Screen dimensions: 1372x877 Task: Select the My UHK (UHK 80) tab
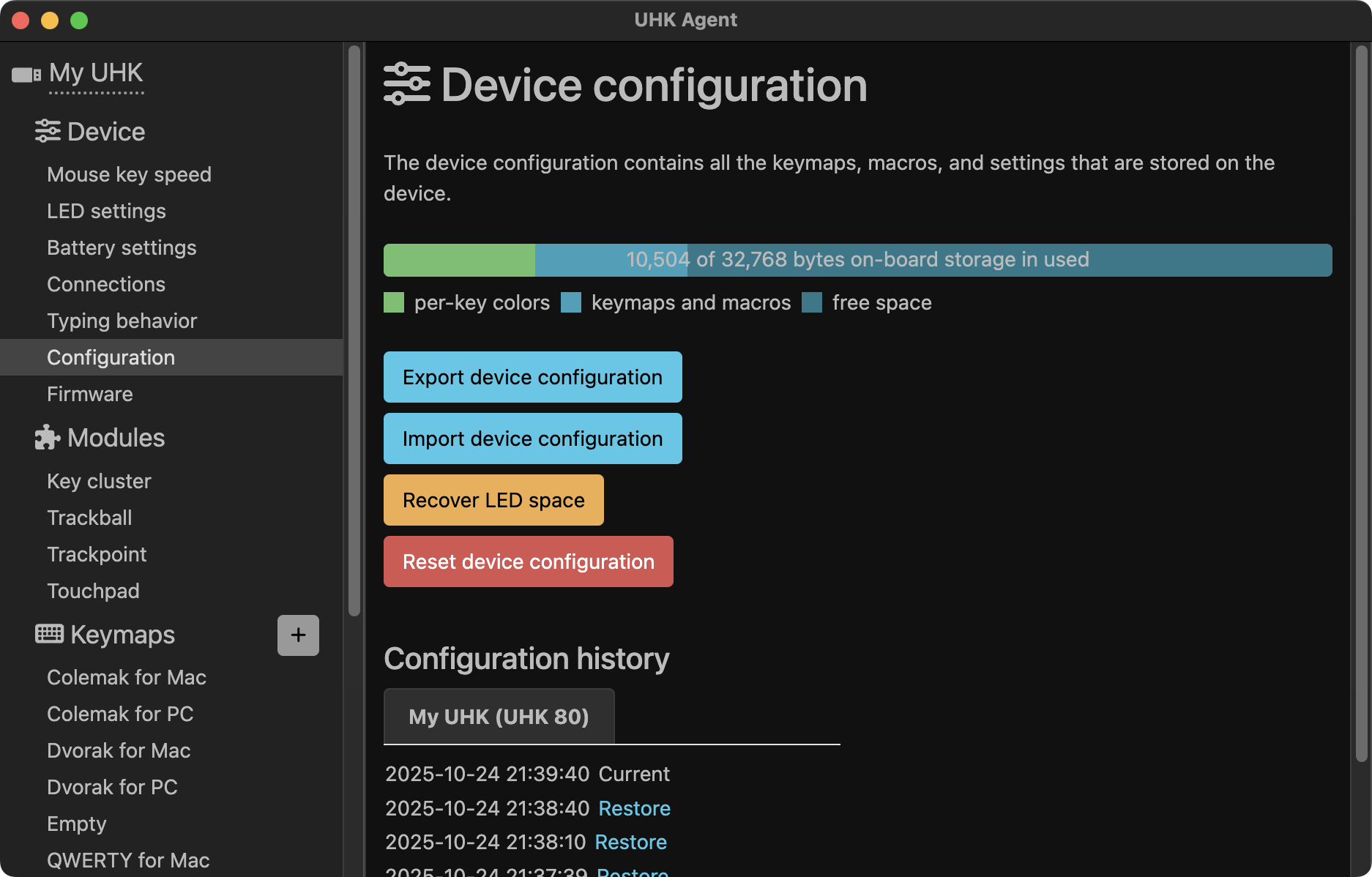tap(499, 717)
